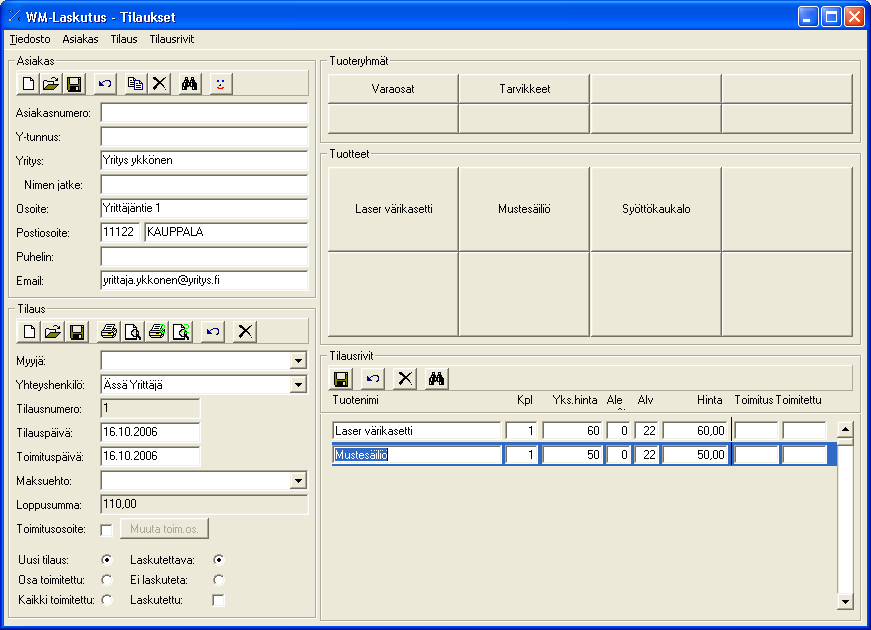Click the Puhelin field
The image size is (871, 630).
(204, 257)
